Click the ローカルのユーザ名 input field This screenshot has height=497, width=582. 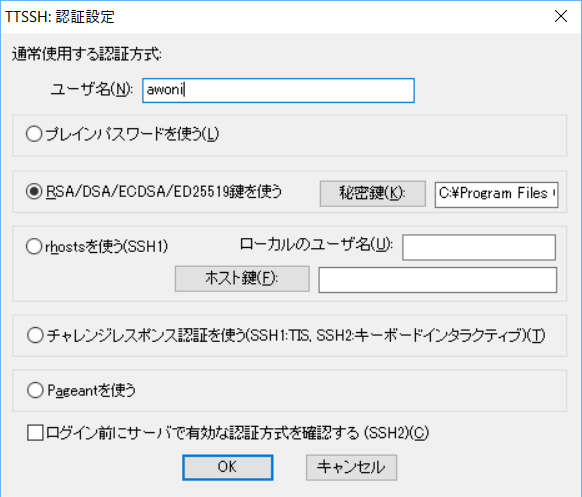pos(479,247)
